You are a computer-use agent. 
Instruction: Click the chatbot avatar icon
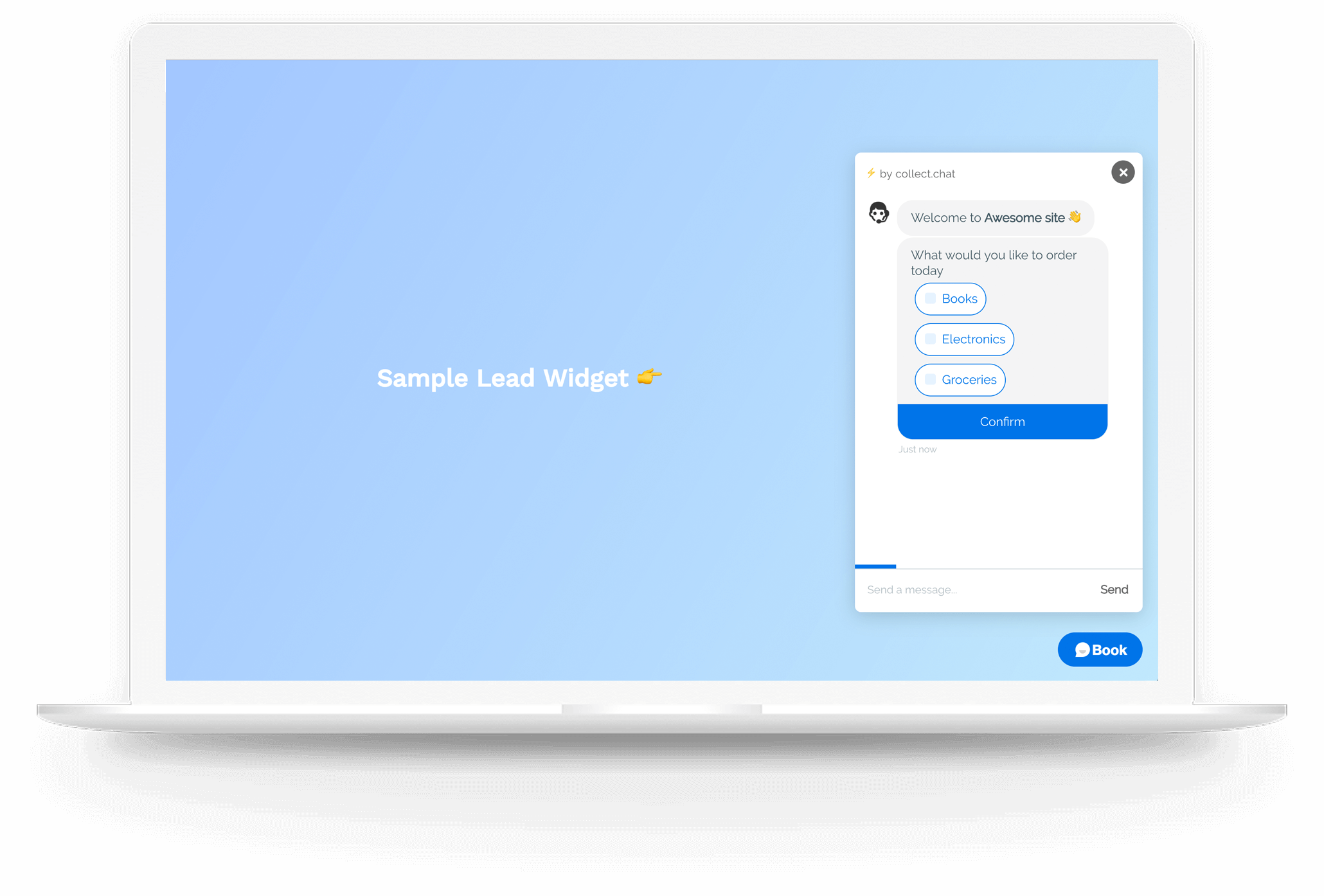[x=878, y=213]
